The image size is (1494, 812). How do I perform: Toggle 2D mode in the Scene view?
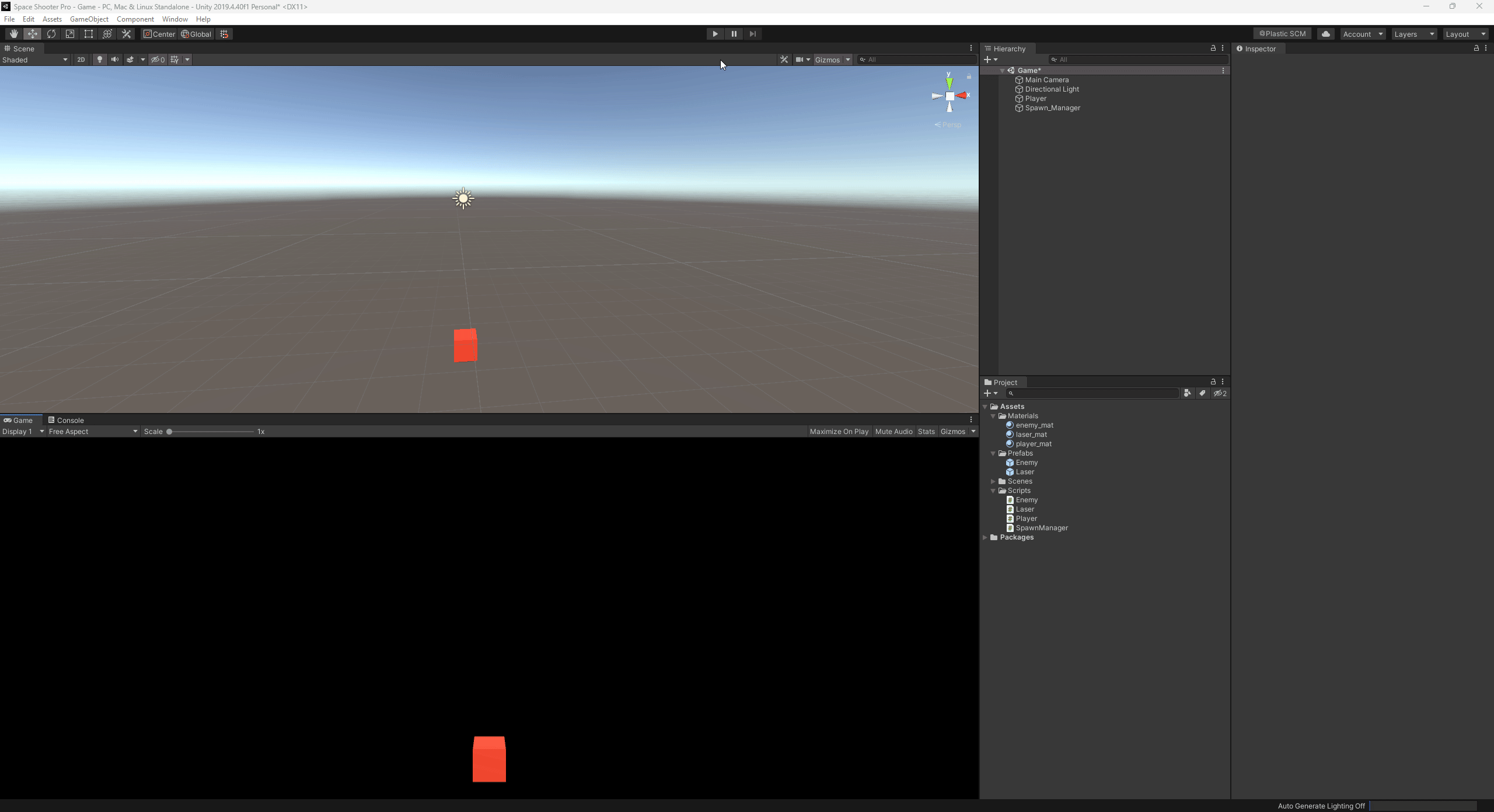click(81, 60)
